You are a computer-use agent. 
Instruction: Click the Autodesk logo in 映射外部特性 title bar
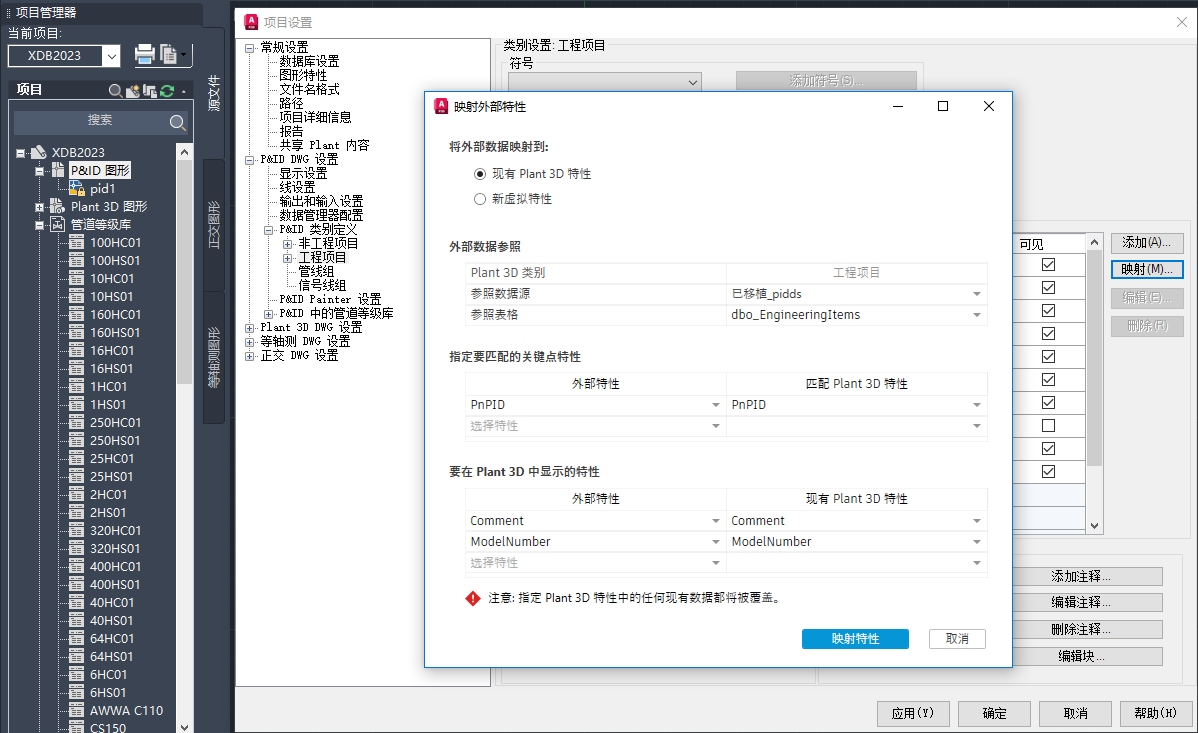click(441, 106)
